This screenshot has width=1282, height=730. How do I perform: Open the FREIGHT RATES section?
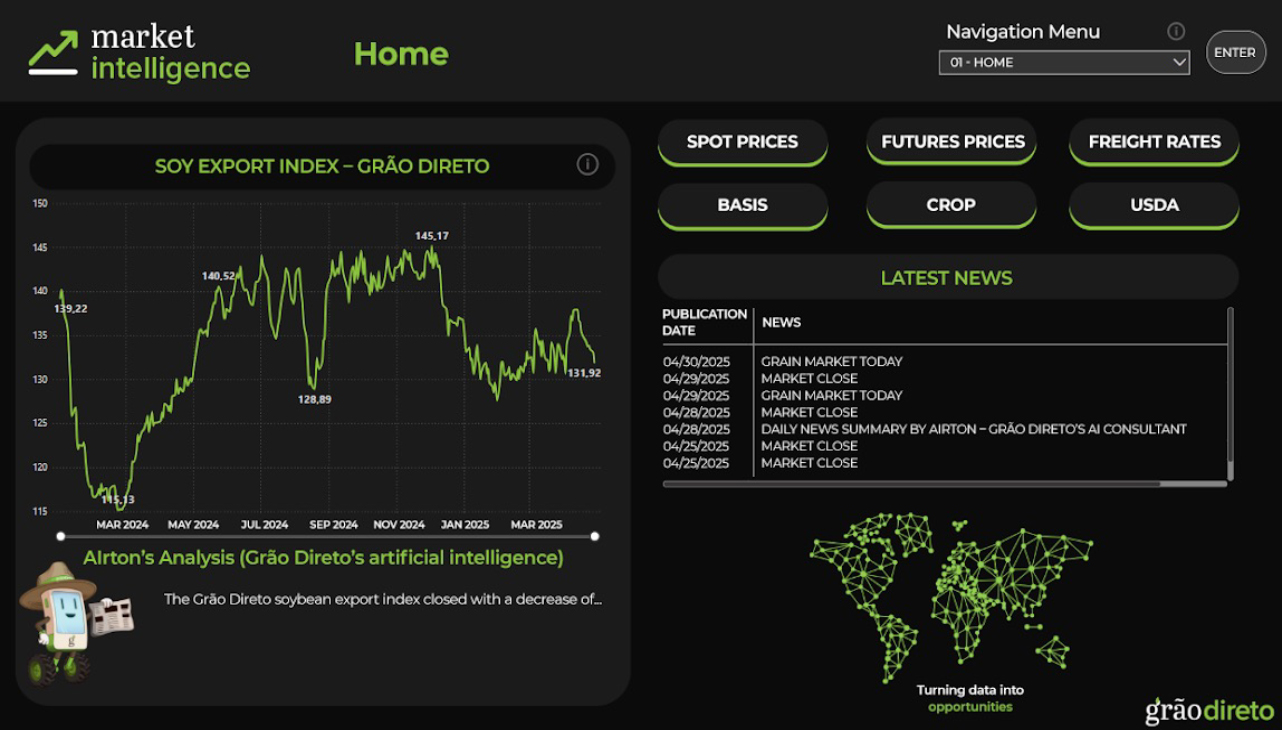(1154, 142)
